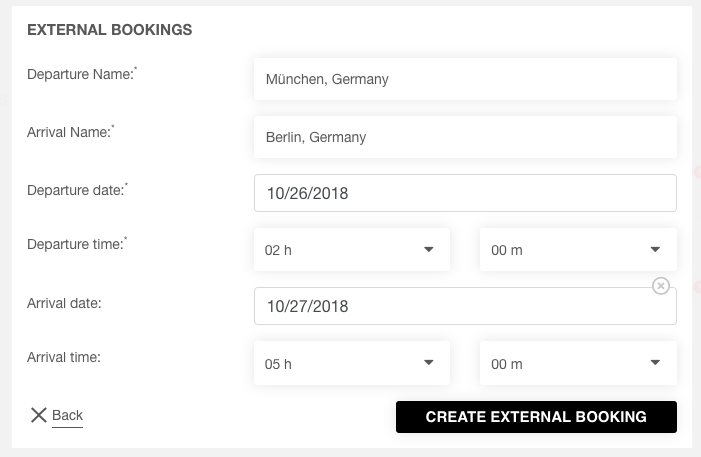Clear the arrival date with the circled x icon
The image size is (701, 457).
(660, 286)
